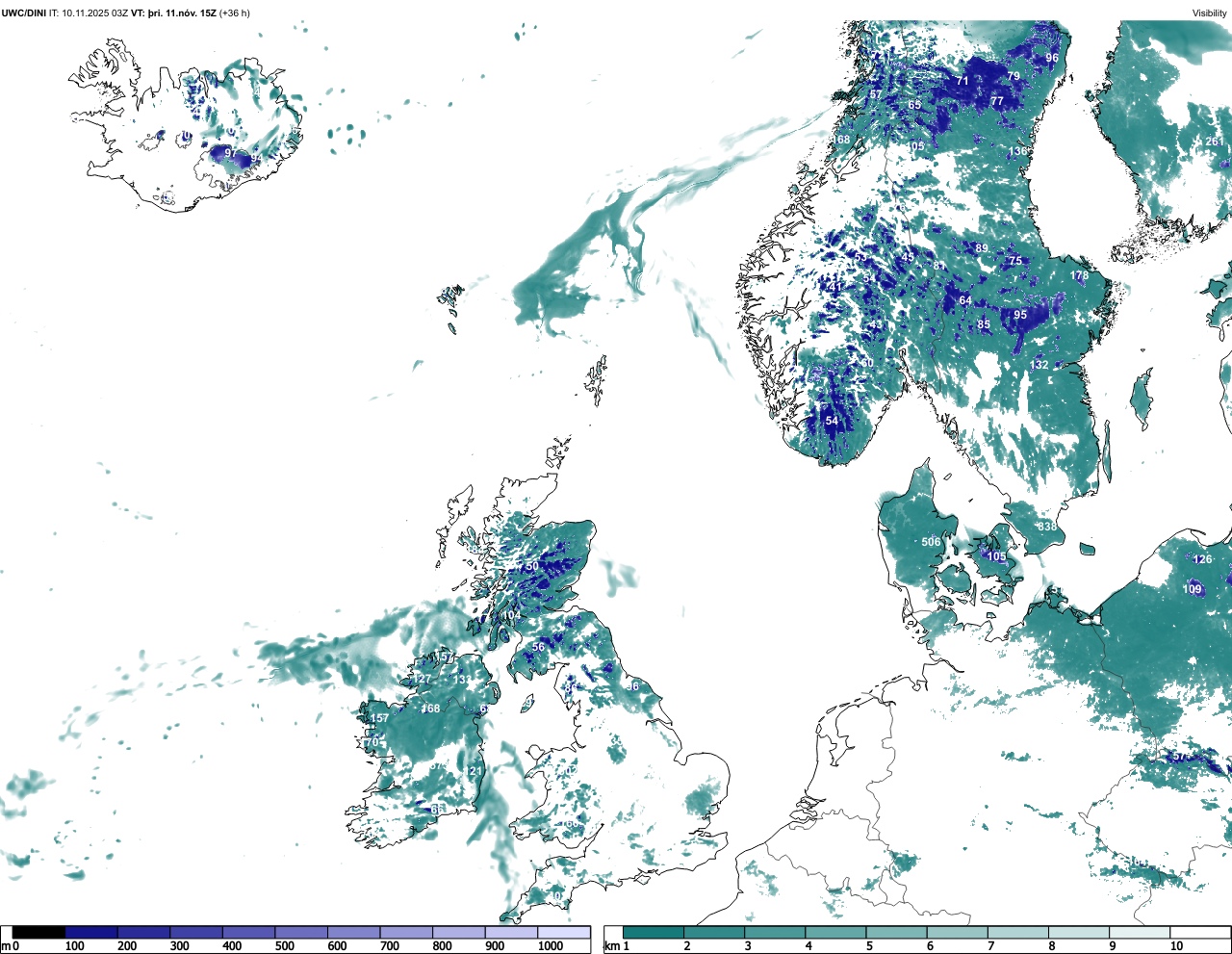This screenshot has width=1232, height=954.
Task: Click the '71' value in northern Scandinavia
Action: tap(962, 81)
